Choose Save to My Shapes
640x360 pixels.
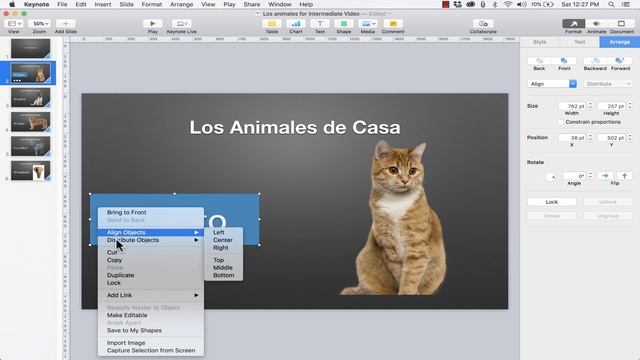coord(151,331)
